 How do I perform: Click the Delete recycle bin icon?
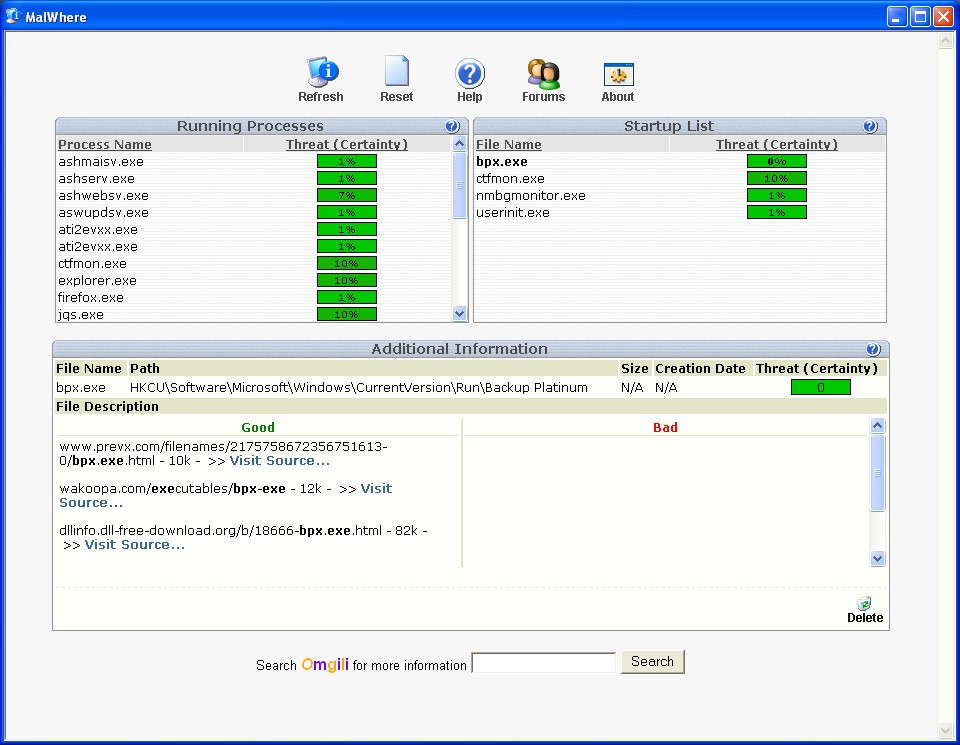click(x=864, y=604)
